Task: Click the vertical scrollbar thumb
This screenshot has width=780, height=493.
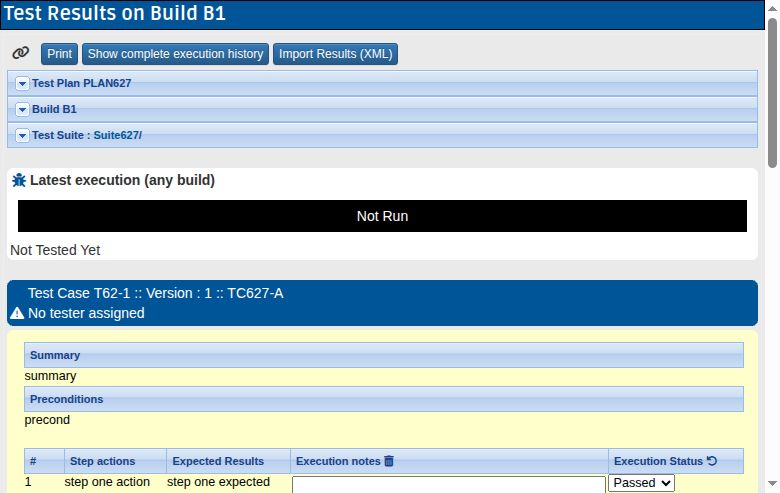Action: 772,93
